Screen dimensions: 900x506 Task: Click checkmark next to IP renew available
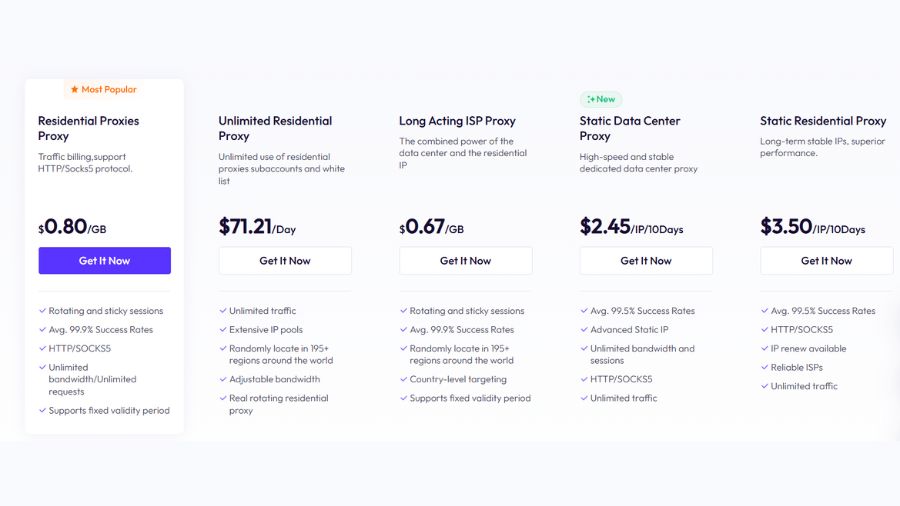tap(764, 349)
